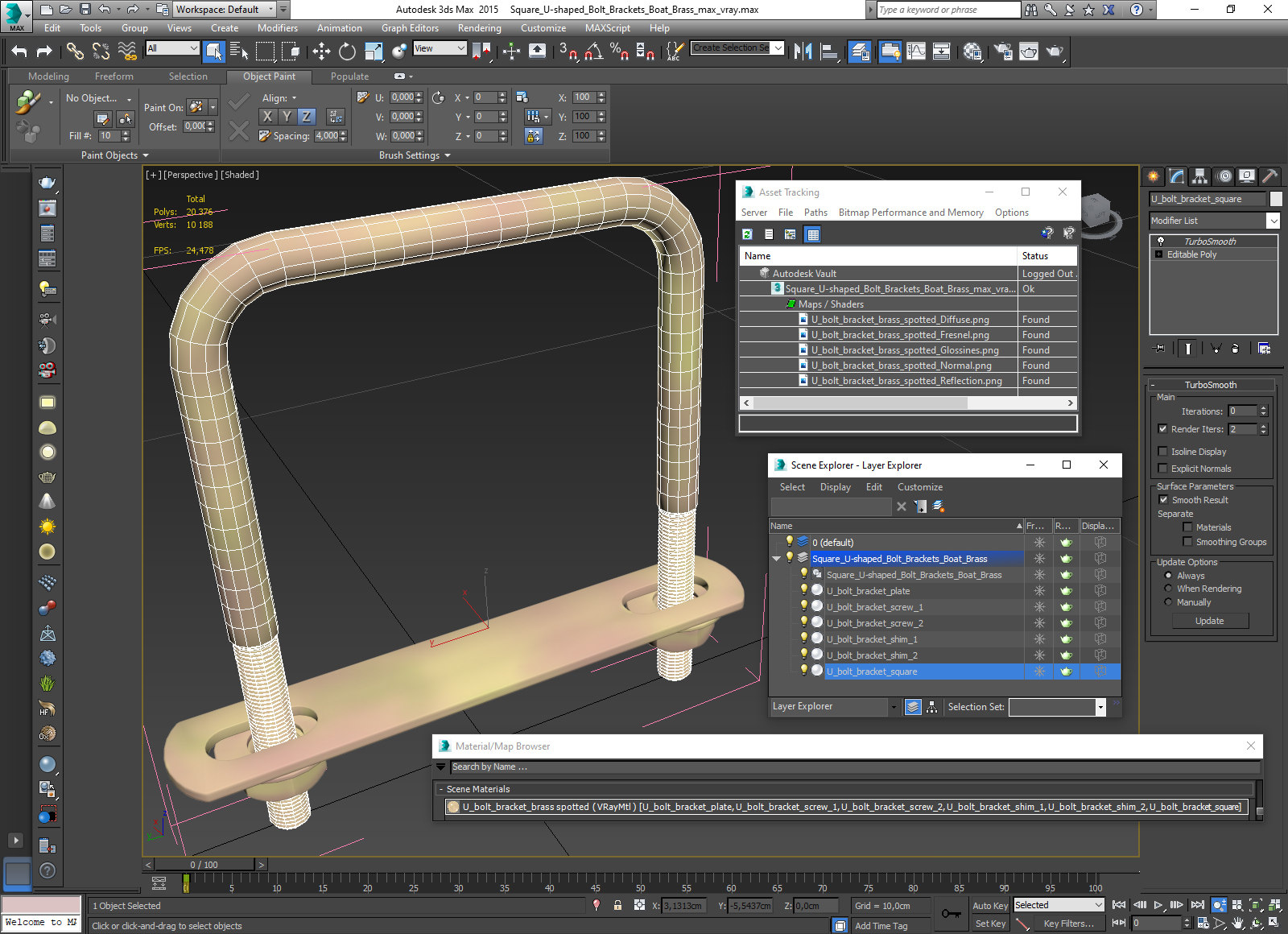1288x934 pixels.
Task: Open the Motion command panel tab
Action: [1224, 176]
